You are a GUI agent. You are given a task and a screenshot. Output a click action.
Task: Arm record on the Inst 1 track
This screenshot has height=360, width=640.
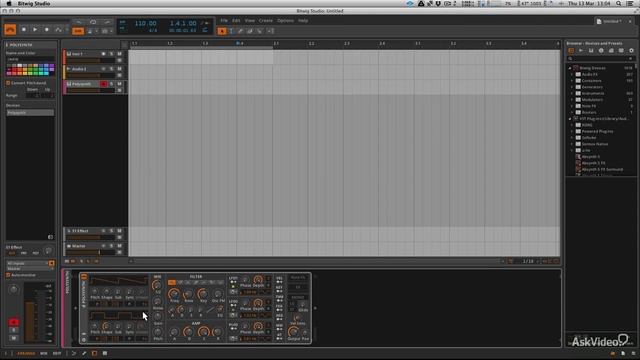pyautogui.click(x=103, y=54)
